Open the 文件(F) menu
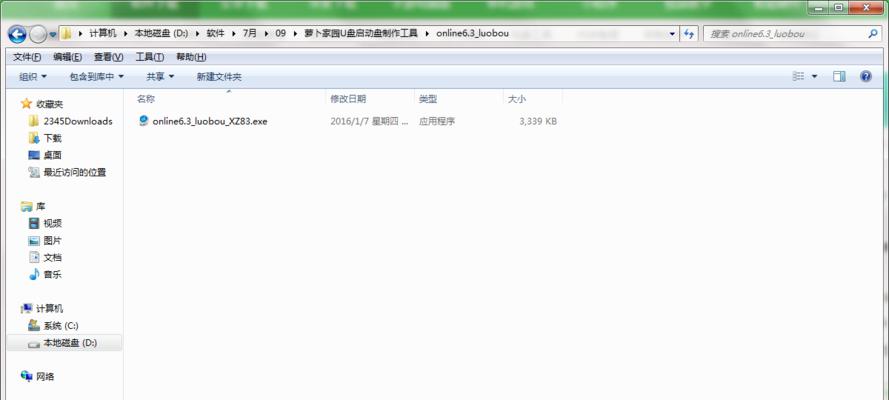Screen dimensions: 889x400 click(27, 57)
